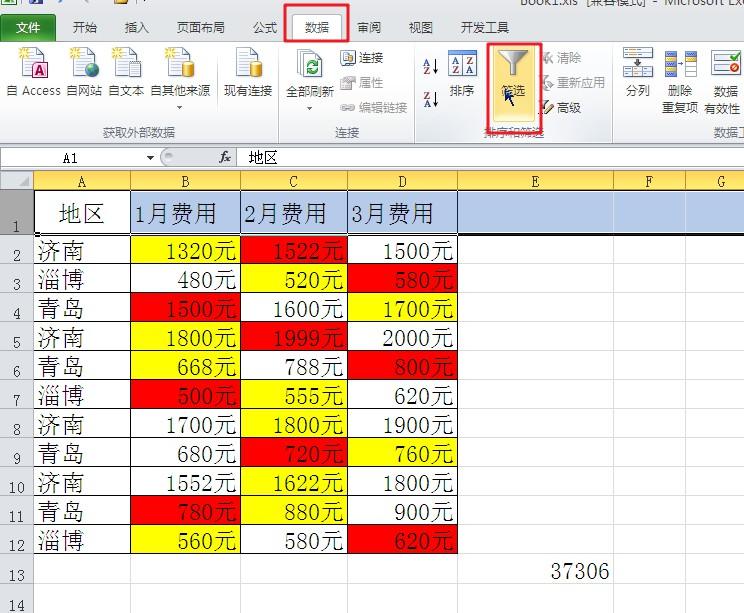Click Edit Links (编辑链接) button

(374, 108)
